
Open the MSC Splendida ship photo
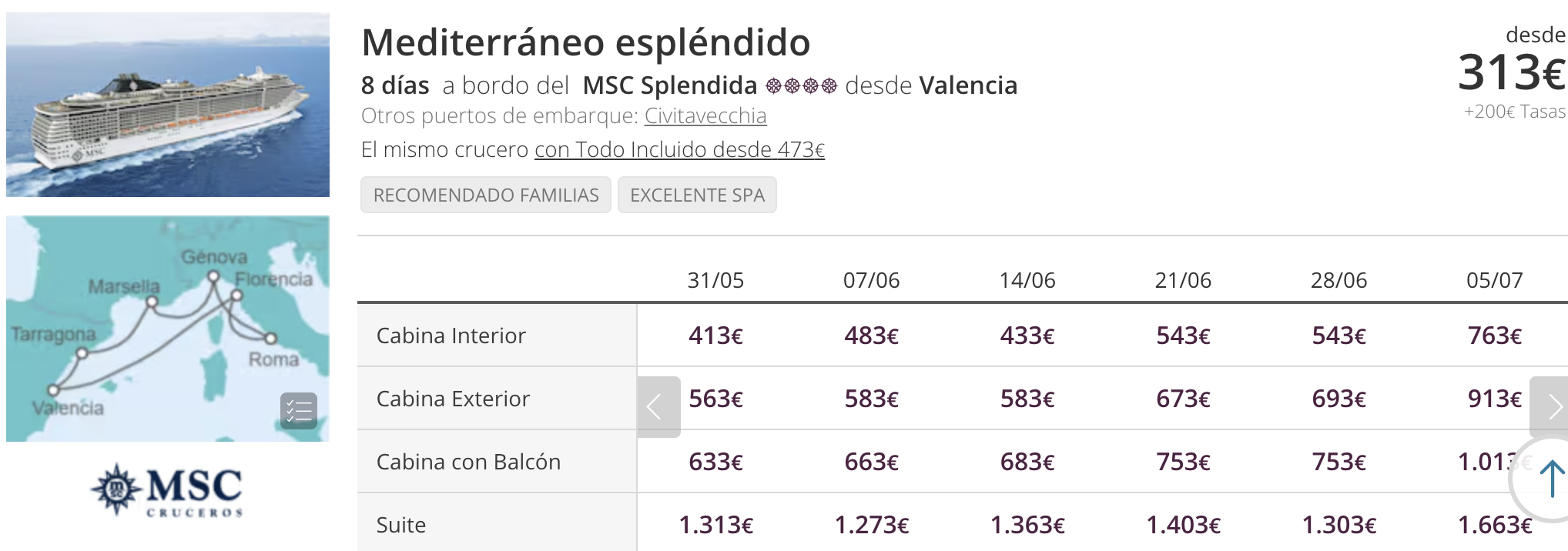click(168, 105)
